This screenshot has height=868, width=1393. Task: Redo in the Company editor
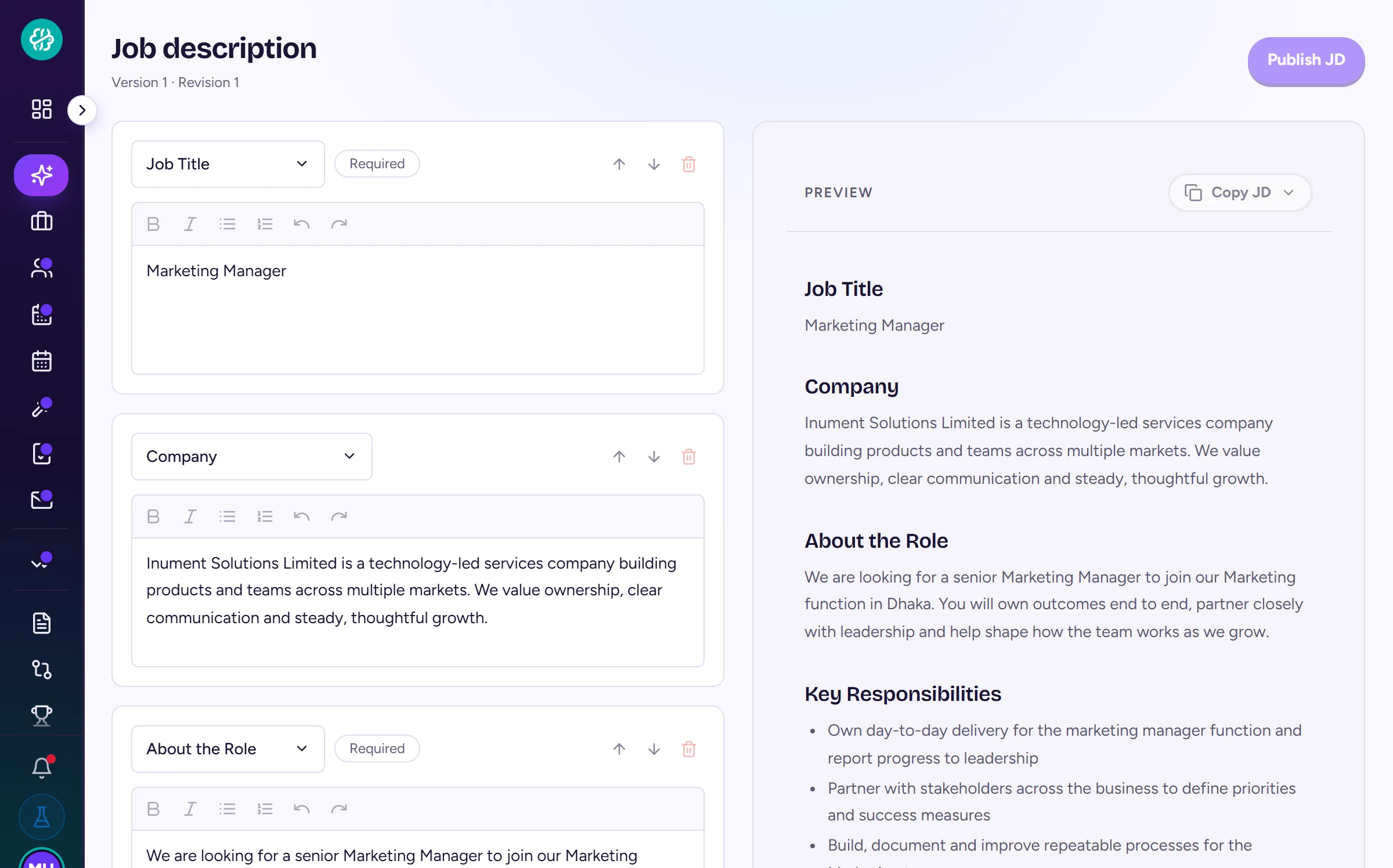click(x=339, y=516)
